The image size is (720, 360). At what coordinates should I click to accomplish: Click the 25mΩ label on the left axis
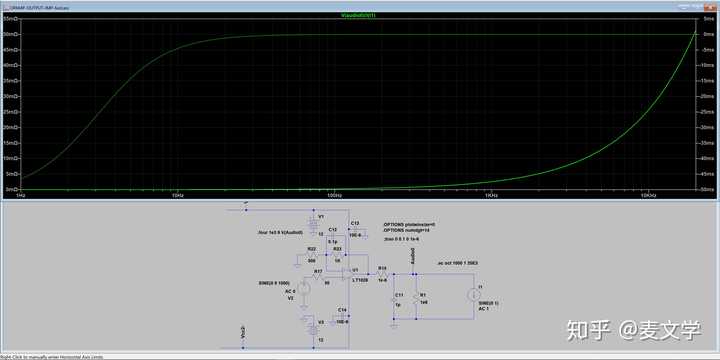click(x=10, y=112)
